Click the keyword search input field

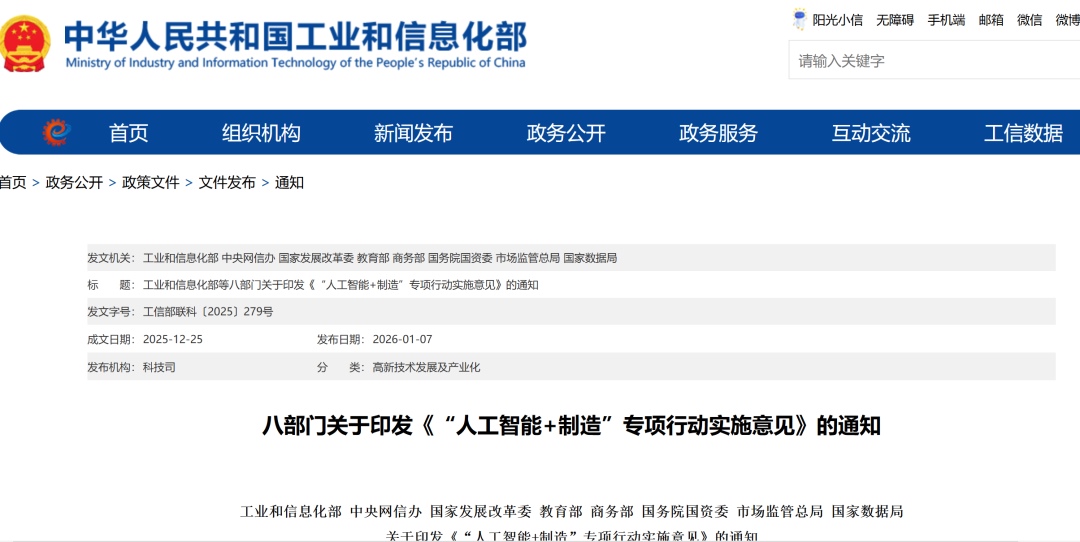click(x=930, y=61)
